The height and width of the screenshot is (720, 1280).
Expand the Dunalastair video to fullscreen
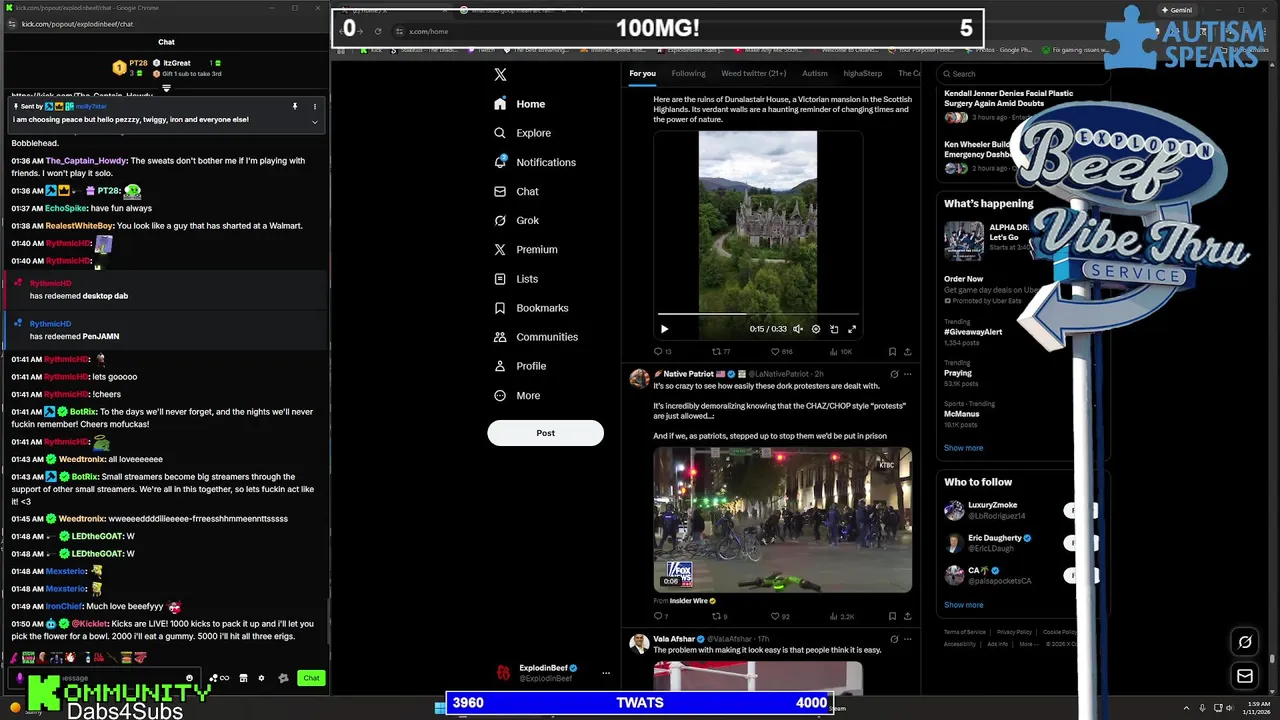852,329
